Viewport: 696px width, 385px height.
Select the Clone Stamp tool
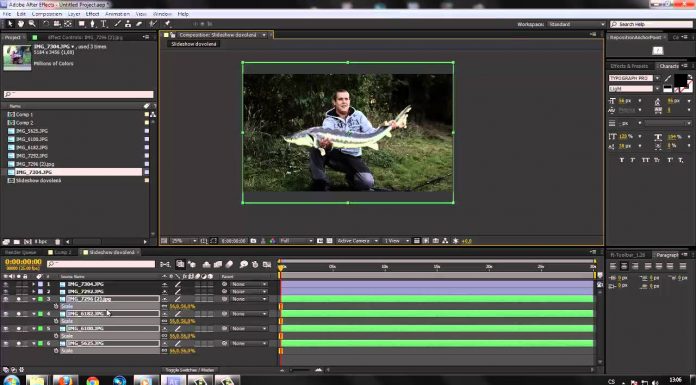[x=128, y=24]
